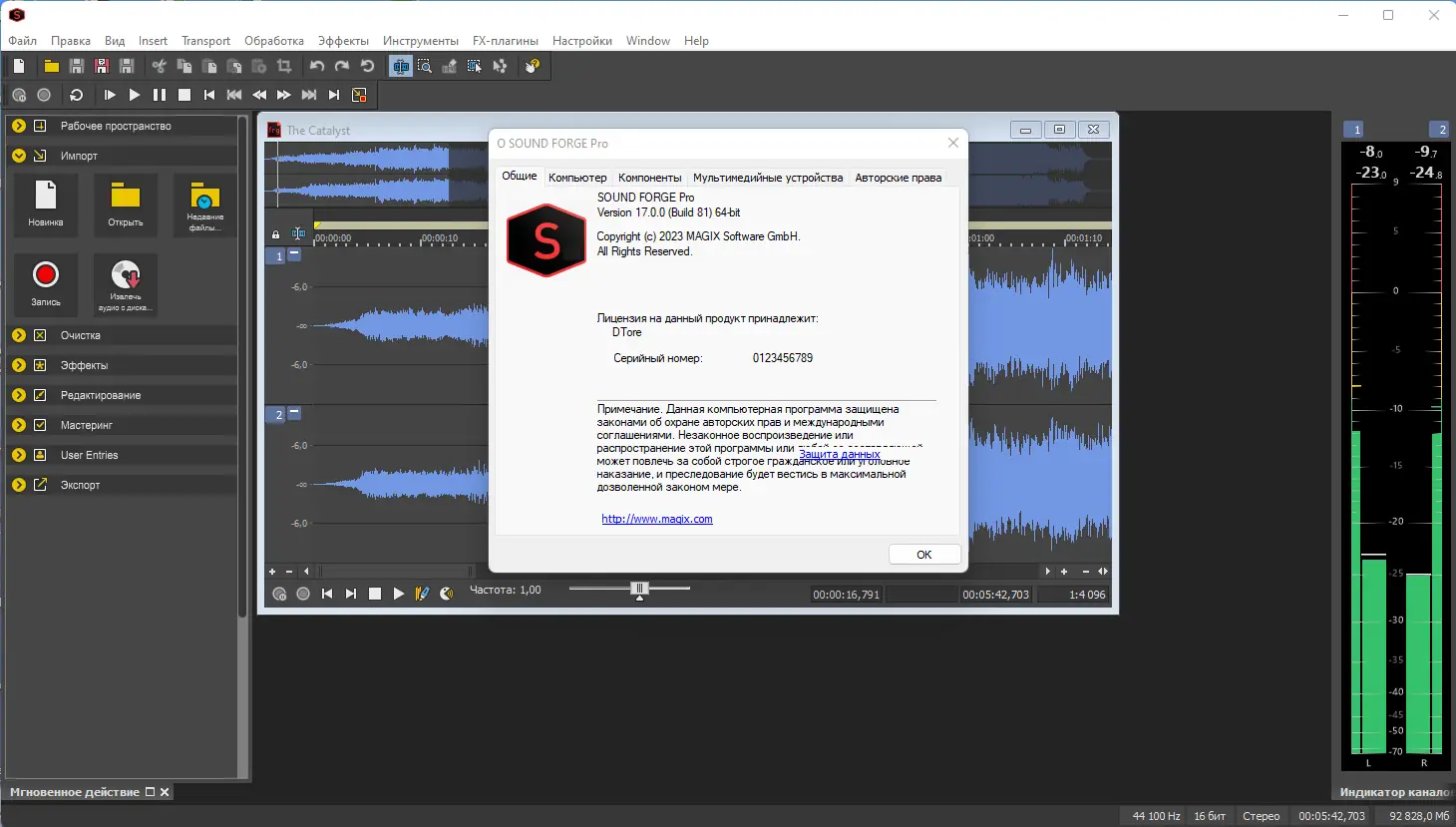Select the Magnify zoom tool
Image resolution: width=1456 pixels, height=827 pixels.
pyautogui.click(x=424, y=65)
